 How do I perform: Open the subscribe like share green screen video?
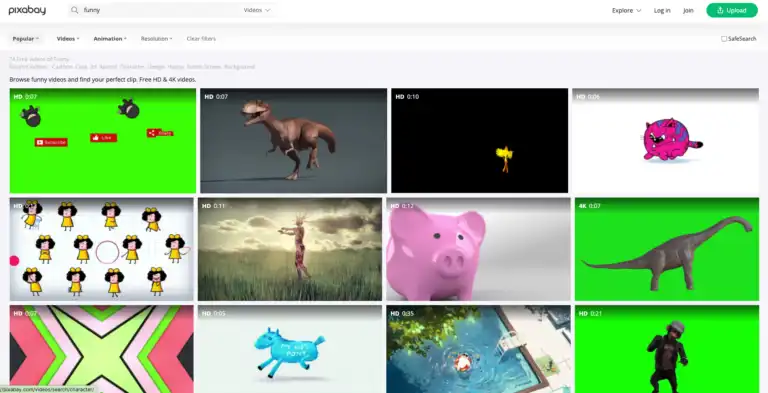(x=102, y=141)
